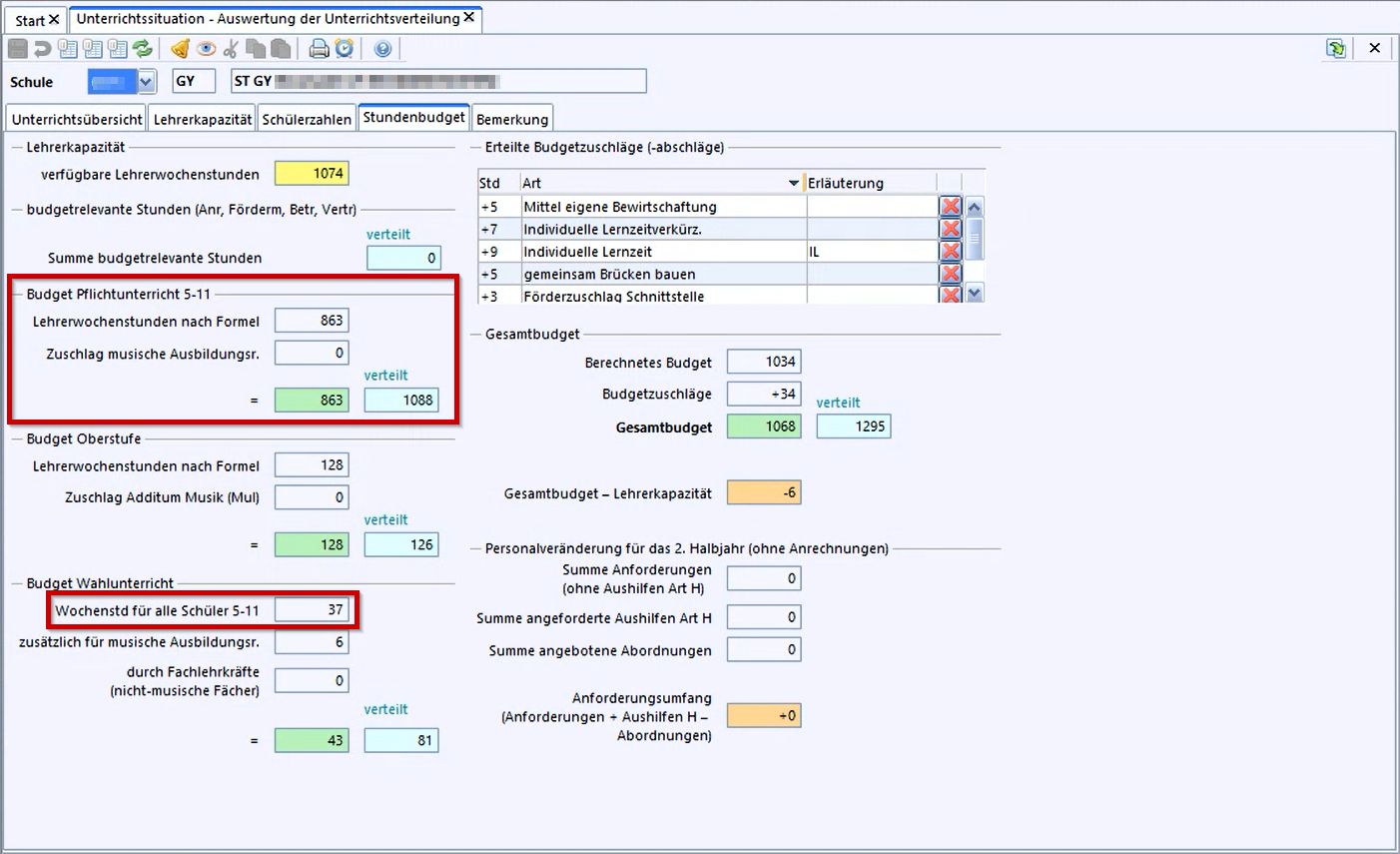Click Summe angeforderte Aushilfen Art H field
The height and width of the screenshot is (854, 1400).
click(764, 617)
